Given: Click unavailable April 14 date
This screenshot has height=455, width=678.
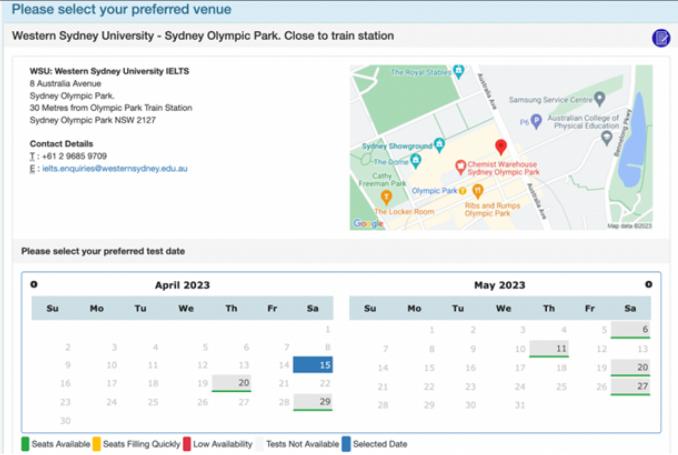Looking at the screenshot, I should (284, 365).
